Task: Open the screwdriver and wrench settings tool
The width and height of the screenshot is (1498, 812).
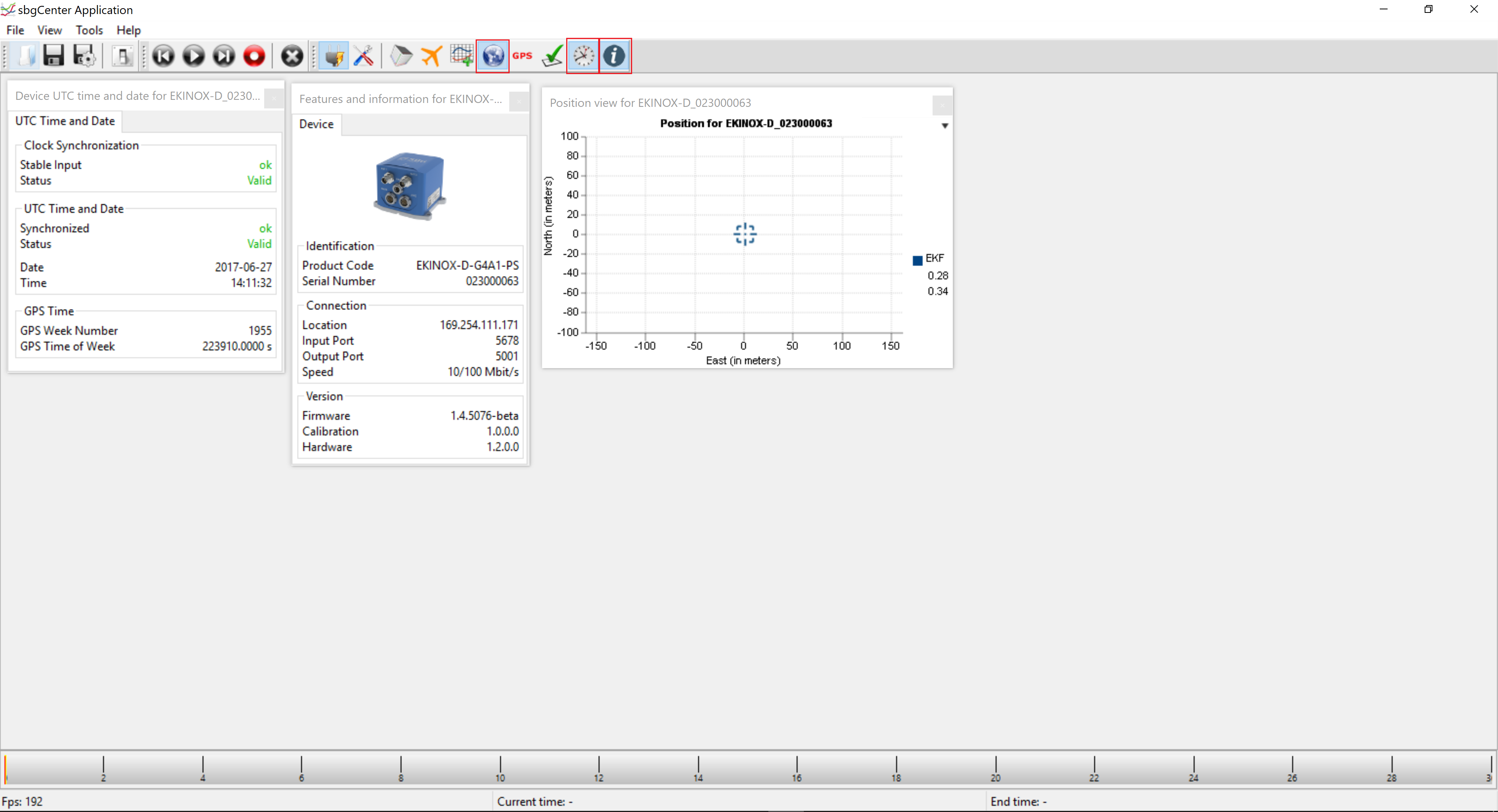Action: [364, 56]
